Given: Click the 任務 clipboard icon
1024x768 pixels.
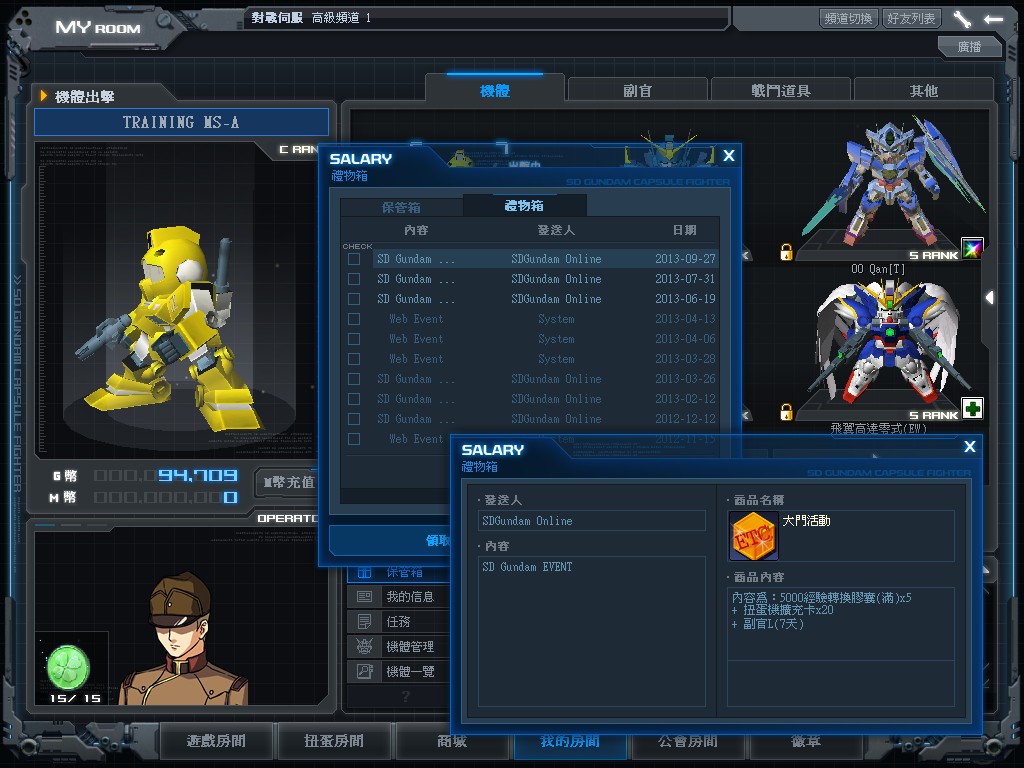Looking at the screenshot, I should (364, 621).
